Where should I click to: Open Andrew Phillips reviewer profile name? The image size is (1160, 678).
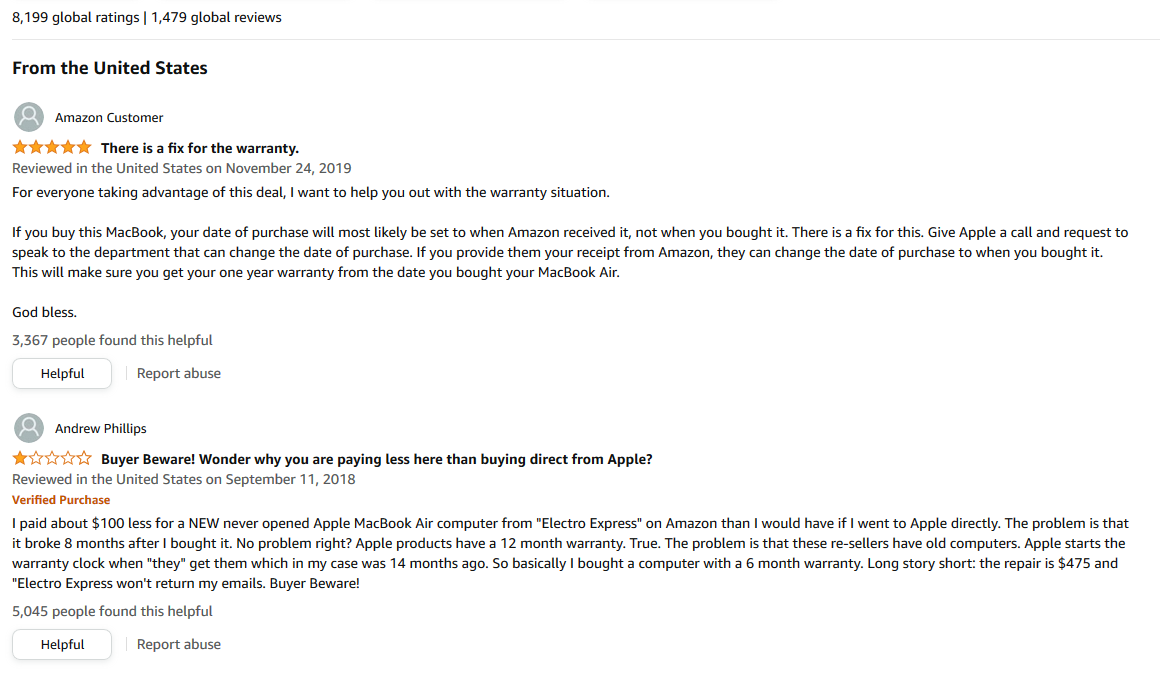[x=101, y=429]
